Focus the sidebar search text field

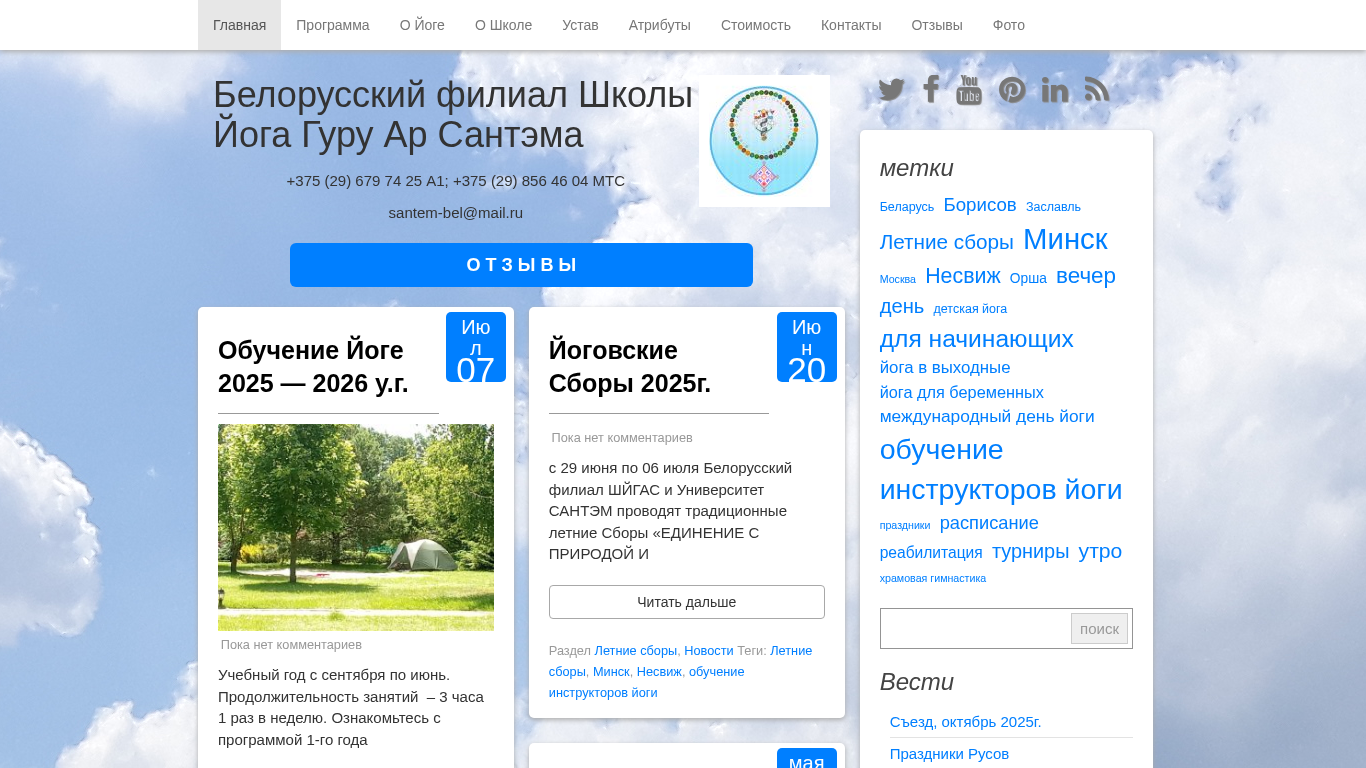pyautogui.click(x=975, y=629)
